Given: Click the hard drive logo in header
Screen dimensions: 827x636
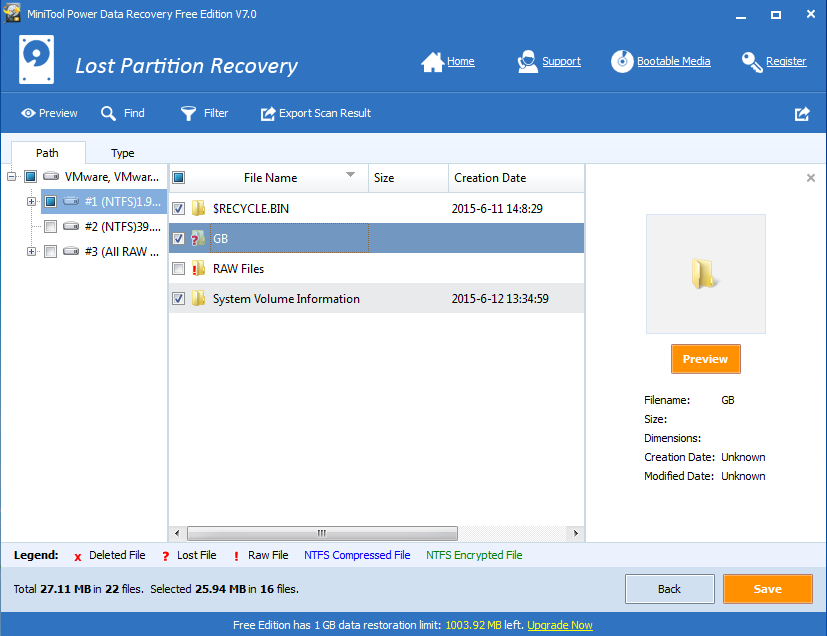Looking at the screenshot, I should tap(36, 60).
